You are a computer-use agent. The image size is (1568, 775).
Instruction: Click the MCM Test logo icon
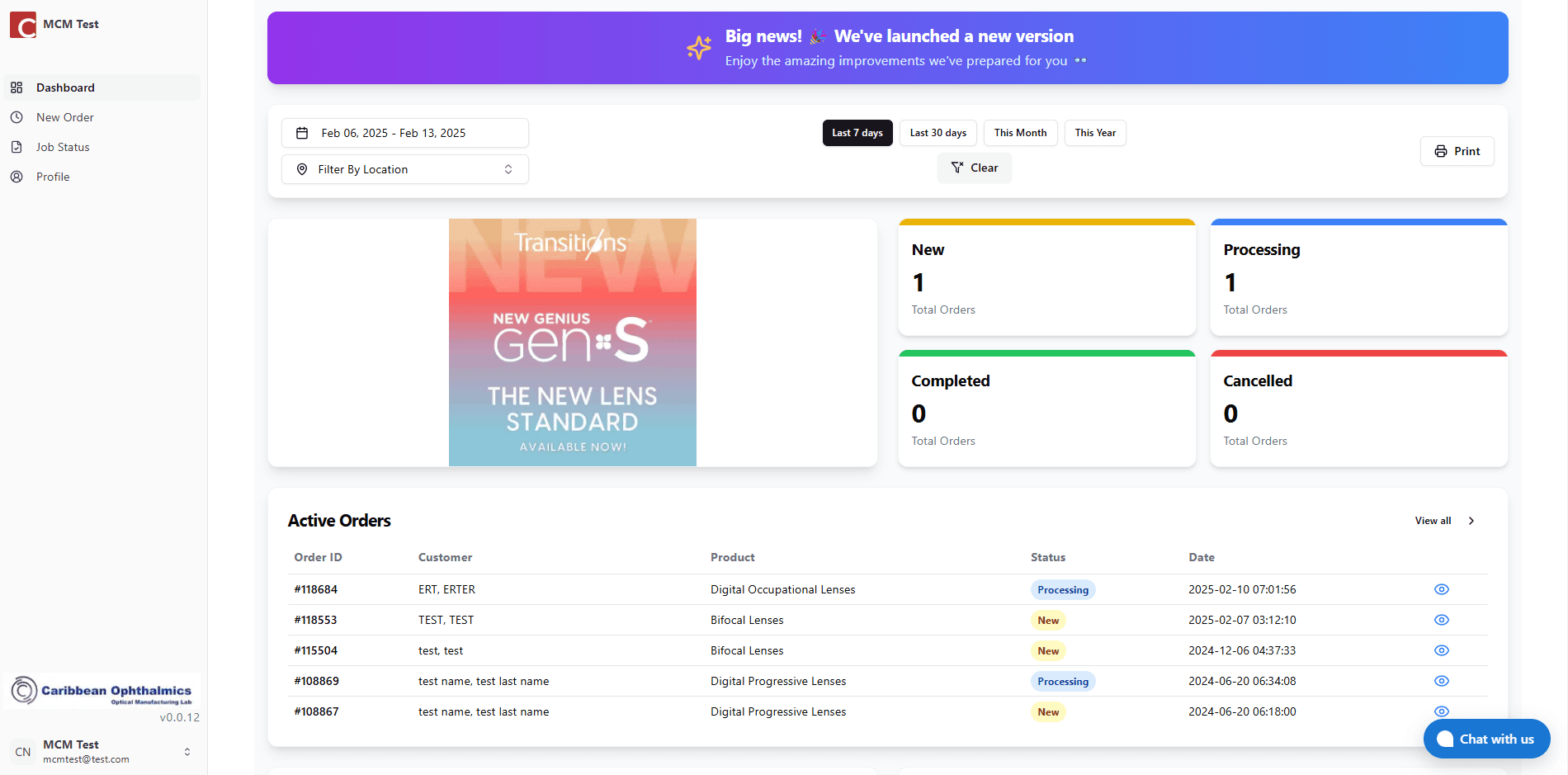tap(22, 25)
